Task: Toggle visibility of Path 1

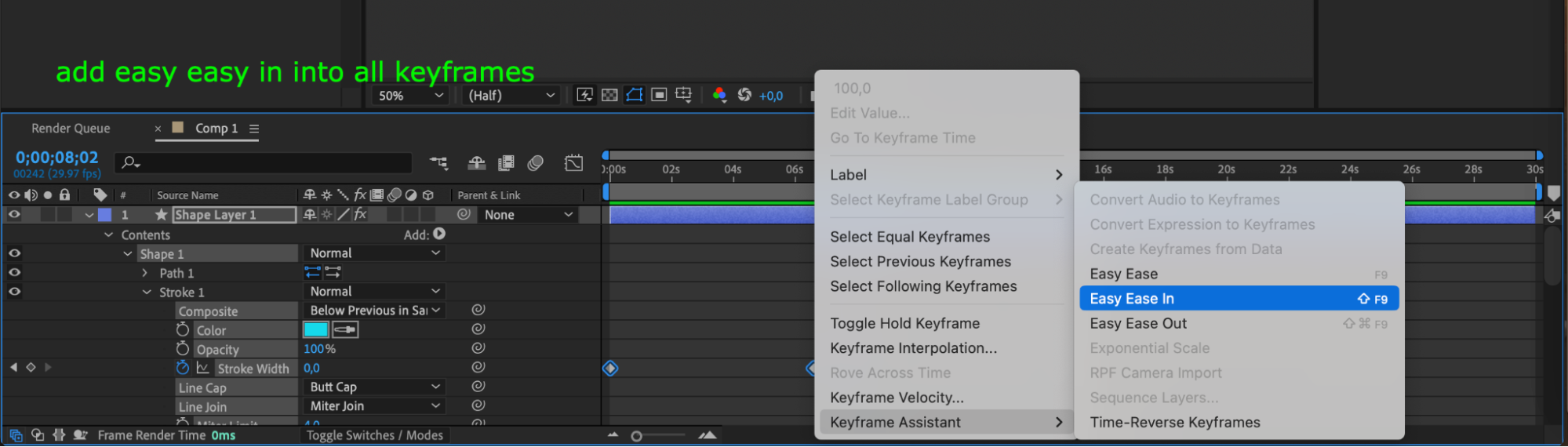Action: tap(14, 273)
